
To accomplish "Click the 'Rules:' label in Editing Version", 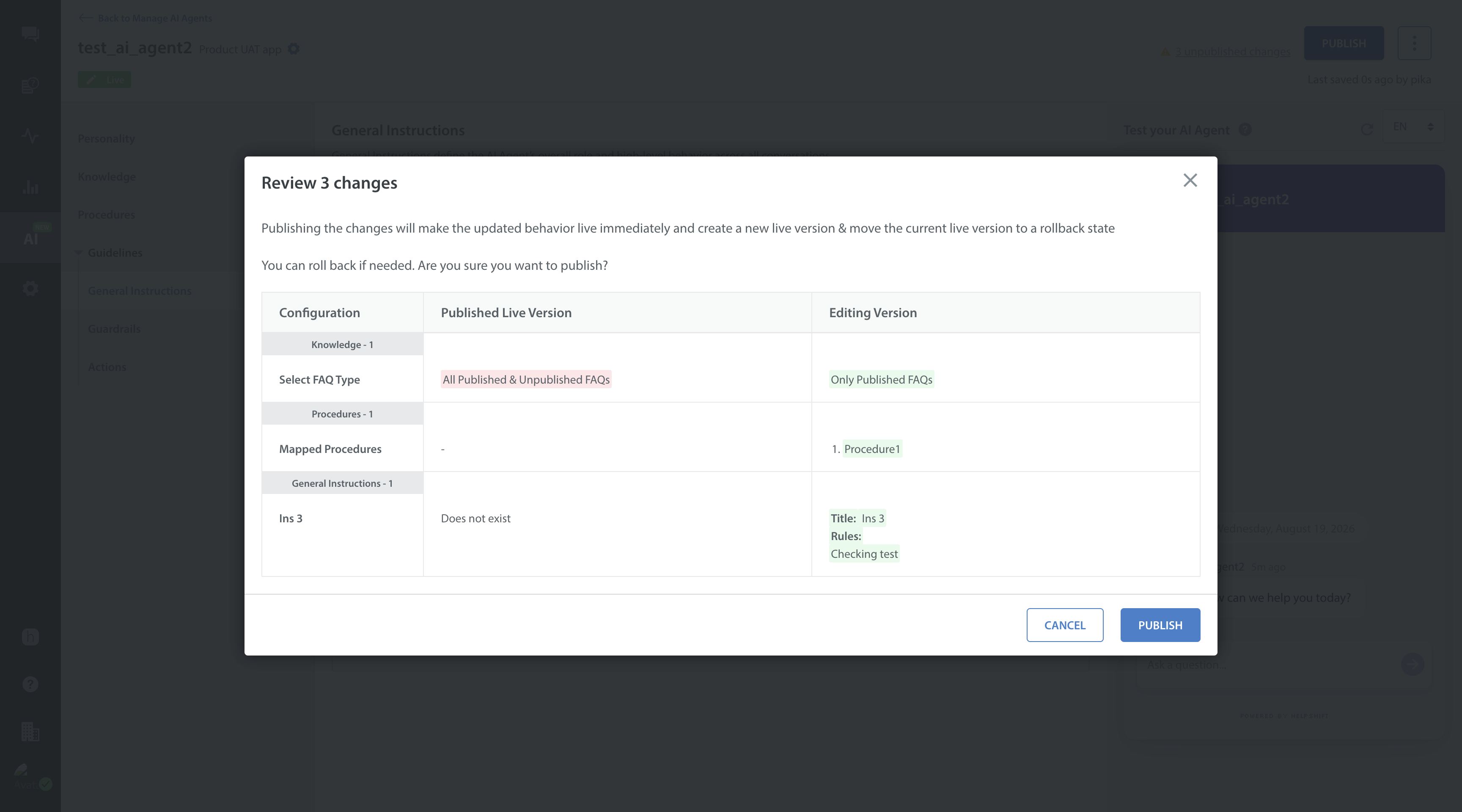I will pyautogui.click(x=846, y=536).
